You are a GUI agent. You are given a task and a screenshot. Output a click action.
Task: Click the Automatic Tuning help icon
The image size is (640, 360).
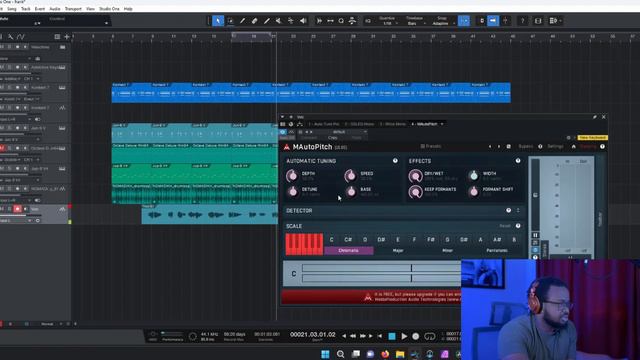click(x=395, y=161)
